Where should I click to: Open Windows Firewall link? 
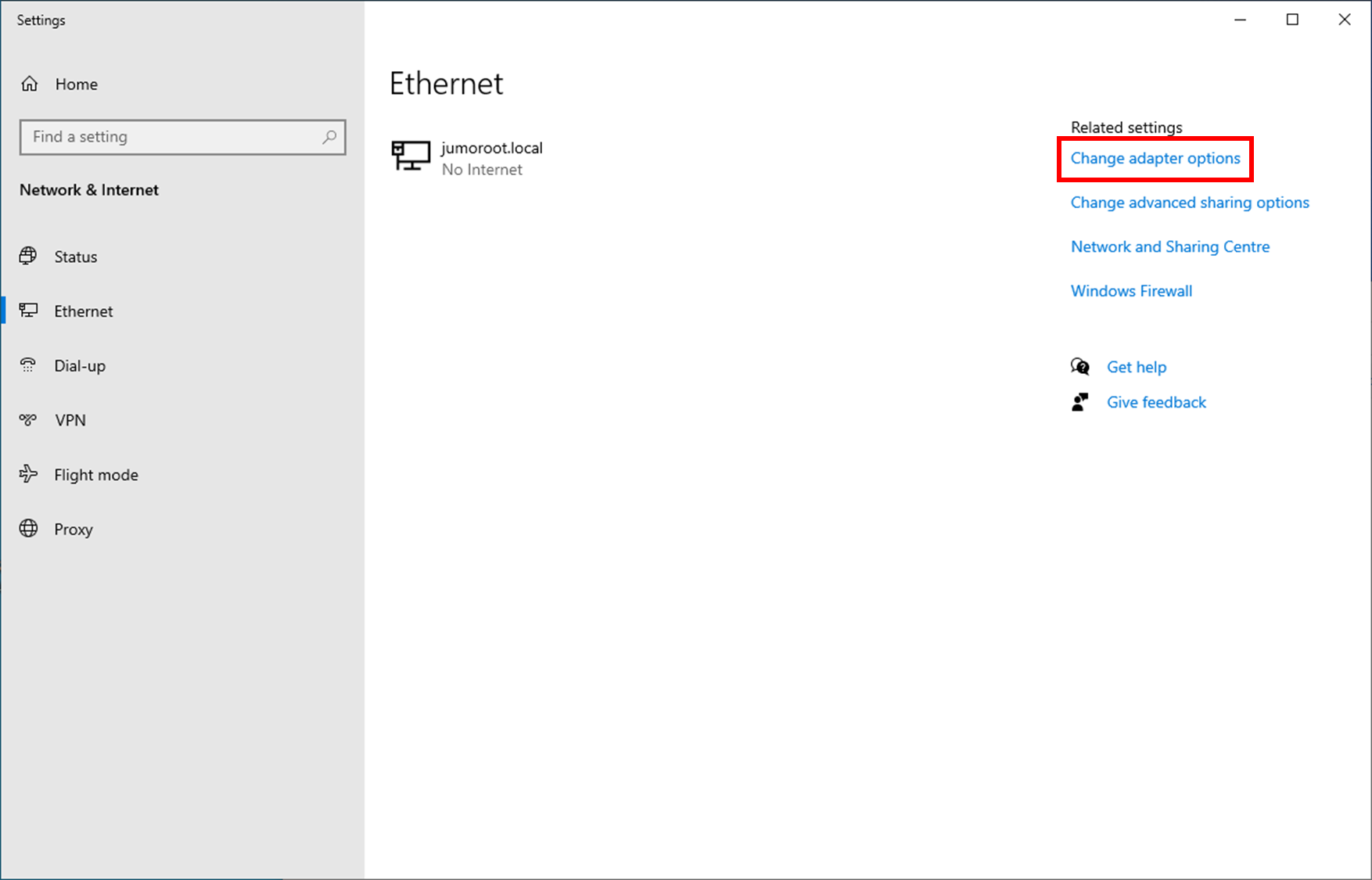tap(1131, 291)
